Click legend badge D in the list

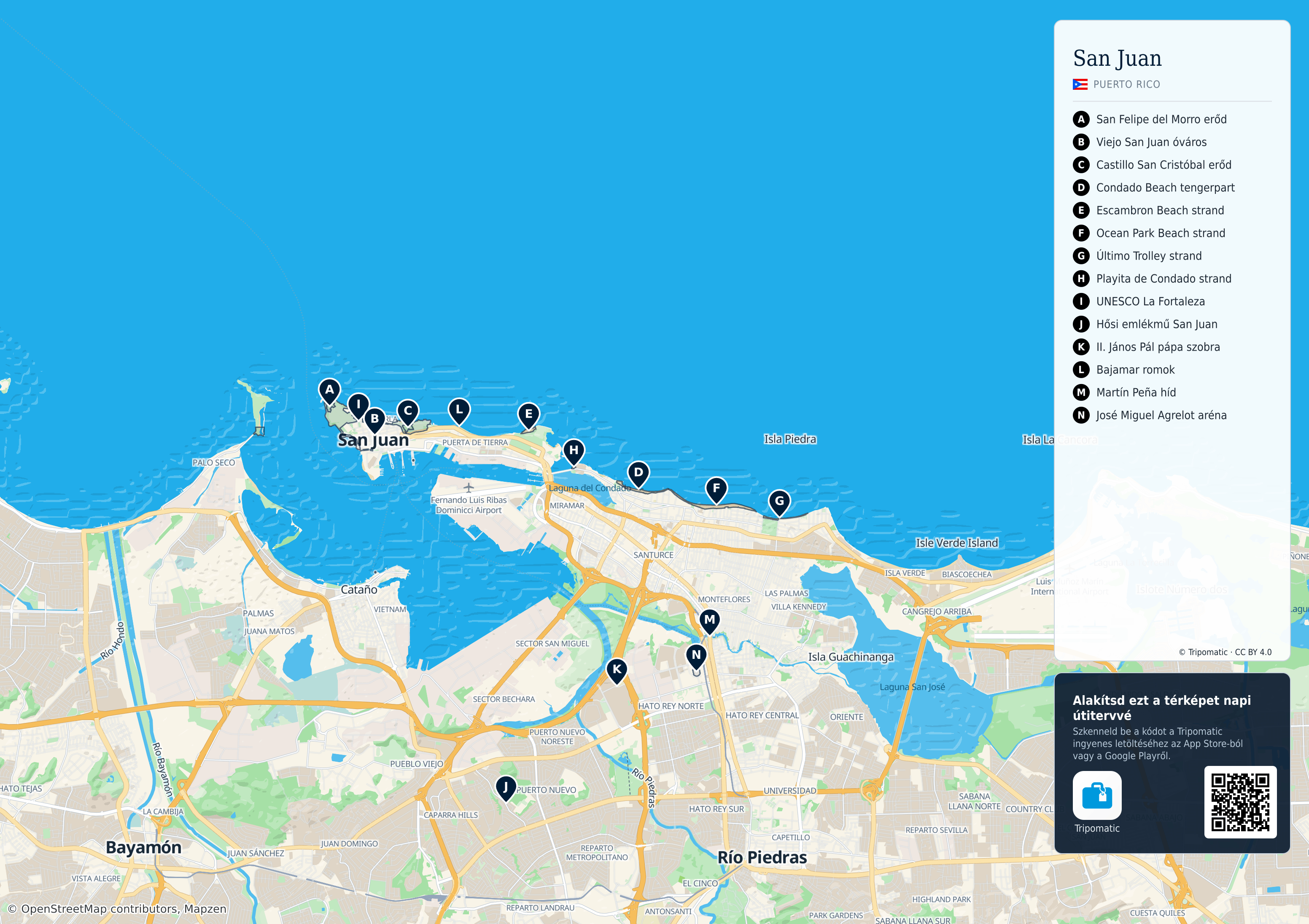pyautogui.click(x=1081, y=188)
